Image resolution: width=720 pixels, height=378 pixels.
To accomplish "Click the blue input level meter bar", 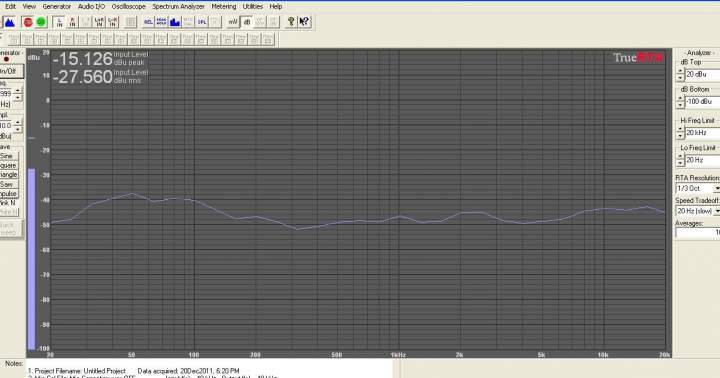I will point(31,260).
